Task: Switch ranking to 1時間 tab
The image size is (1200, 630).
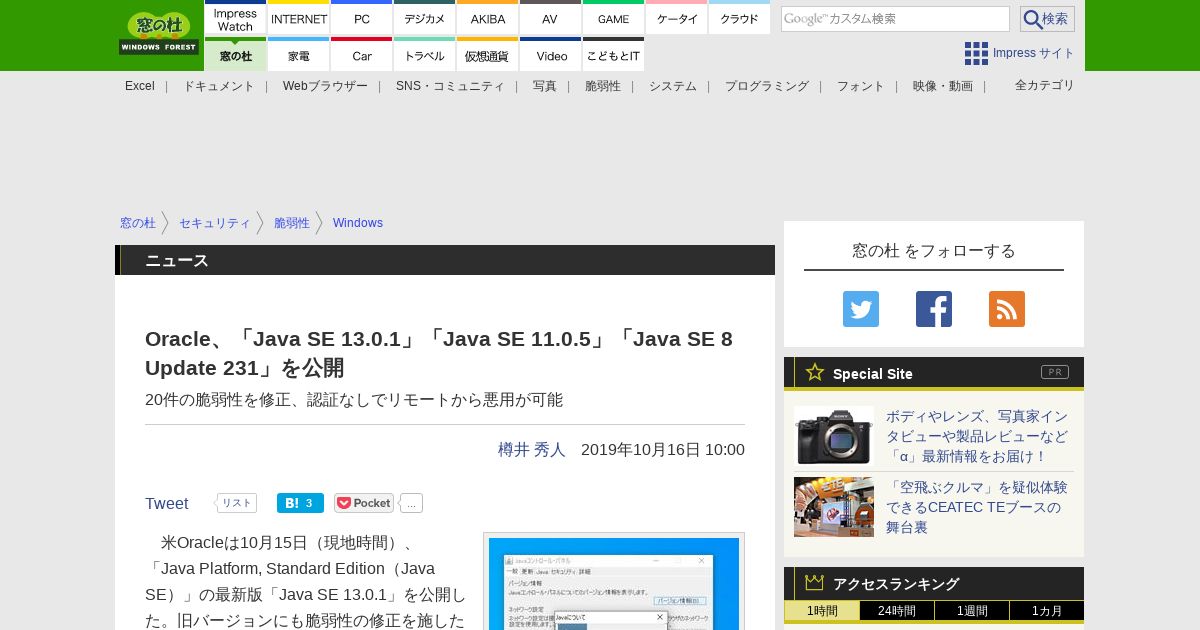Action: pos(822,611)
